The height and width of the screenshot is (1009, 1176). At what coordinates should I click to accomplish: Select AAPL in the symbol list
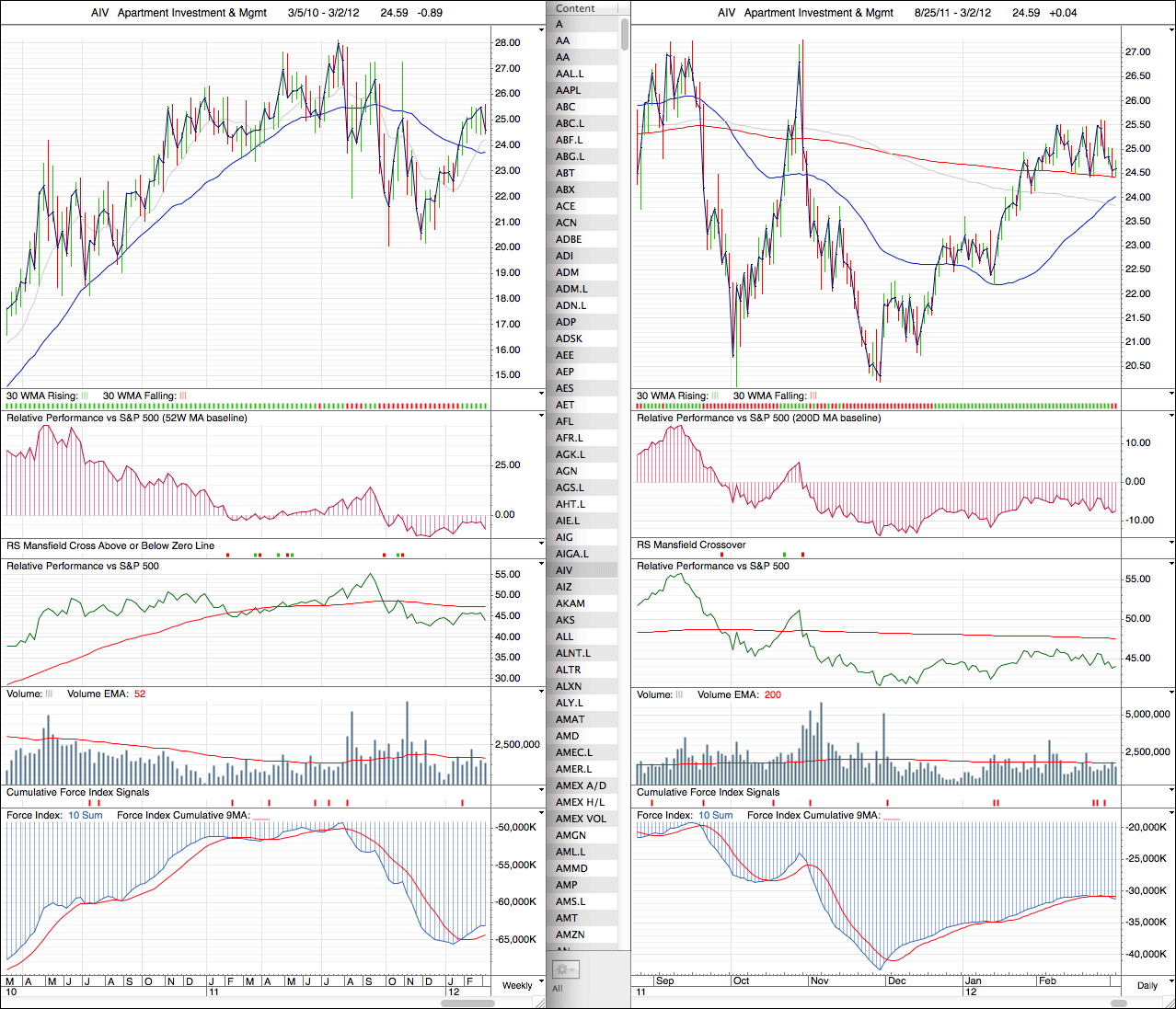[569, 90]
